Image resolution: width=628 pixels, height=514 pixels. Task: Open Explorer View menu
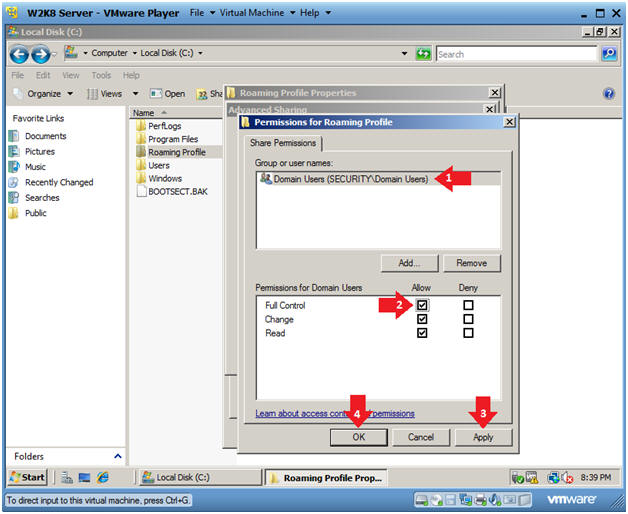tap(71, 75)
